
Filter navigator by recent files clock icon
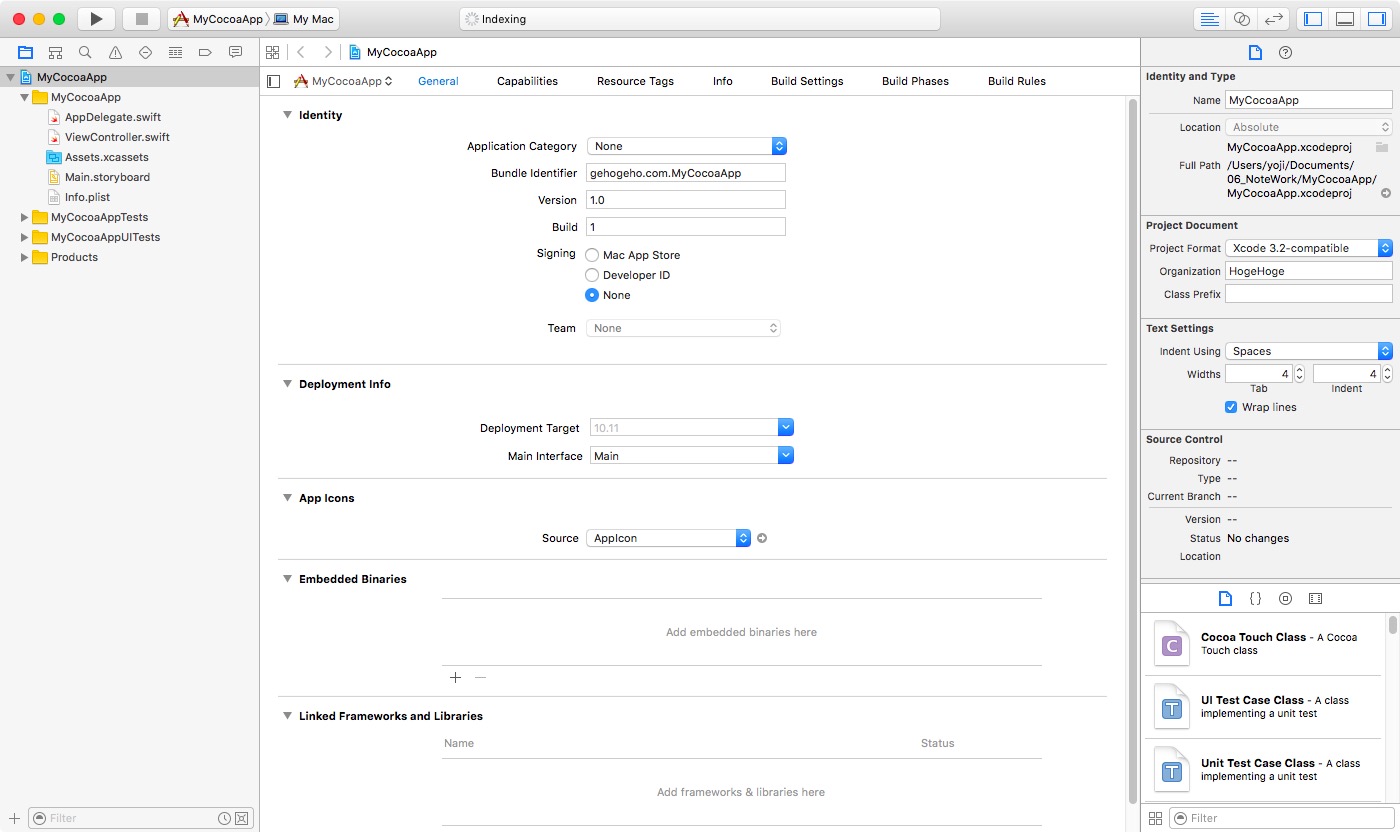click(x=225, y=818)
